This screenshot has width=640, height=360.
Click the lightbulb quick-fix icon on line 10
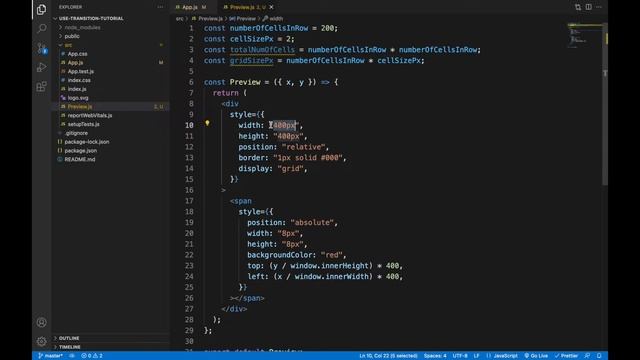click(x=207, y=123)
